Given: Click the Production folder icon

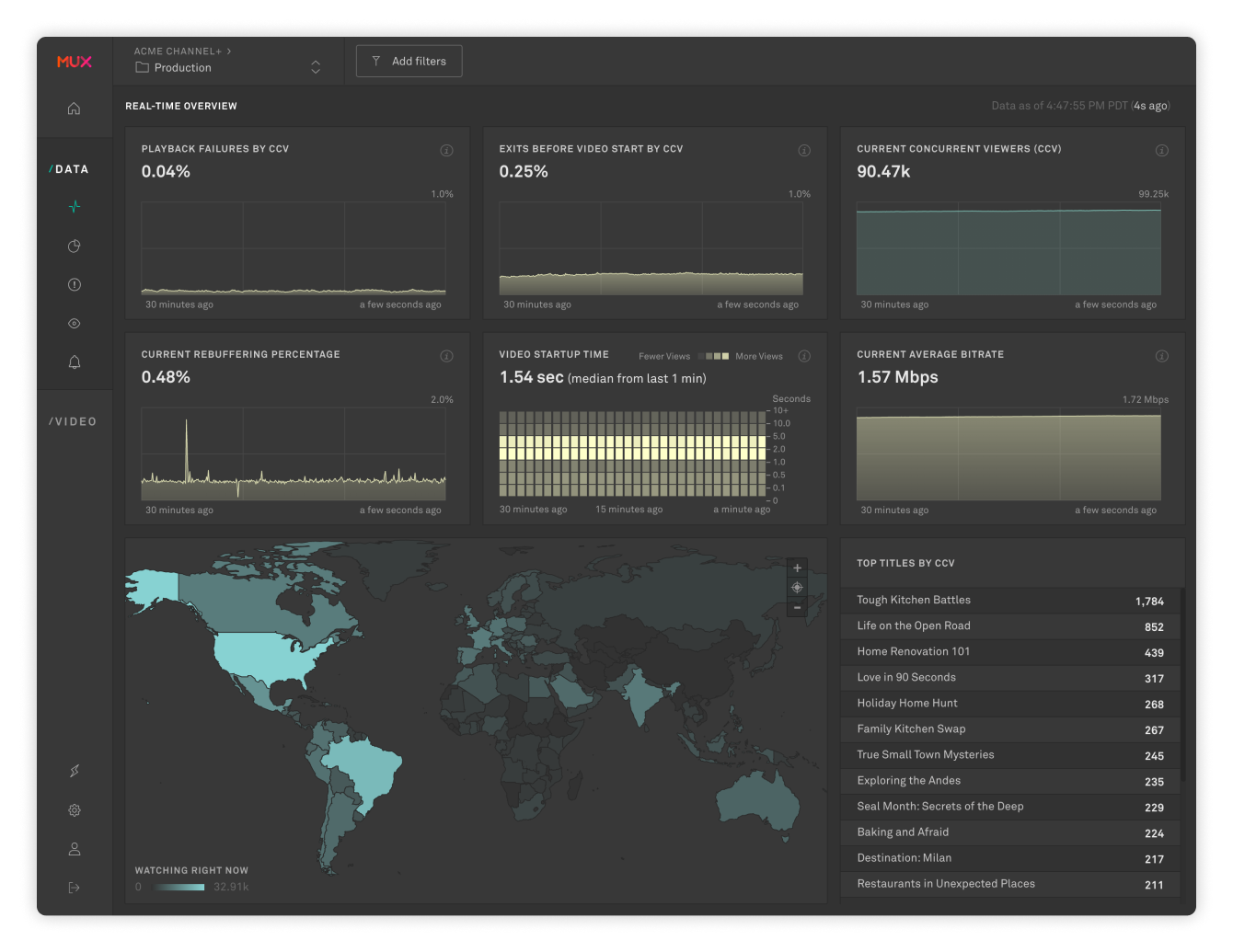Looking at the screenshot, I should (x=142, y=67).
